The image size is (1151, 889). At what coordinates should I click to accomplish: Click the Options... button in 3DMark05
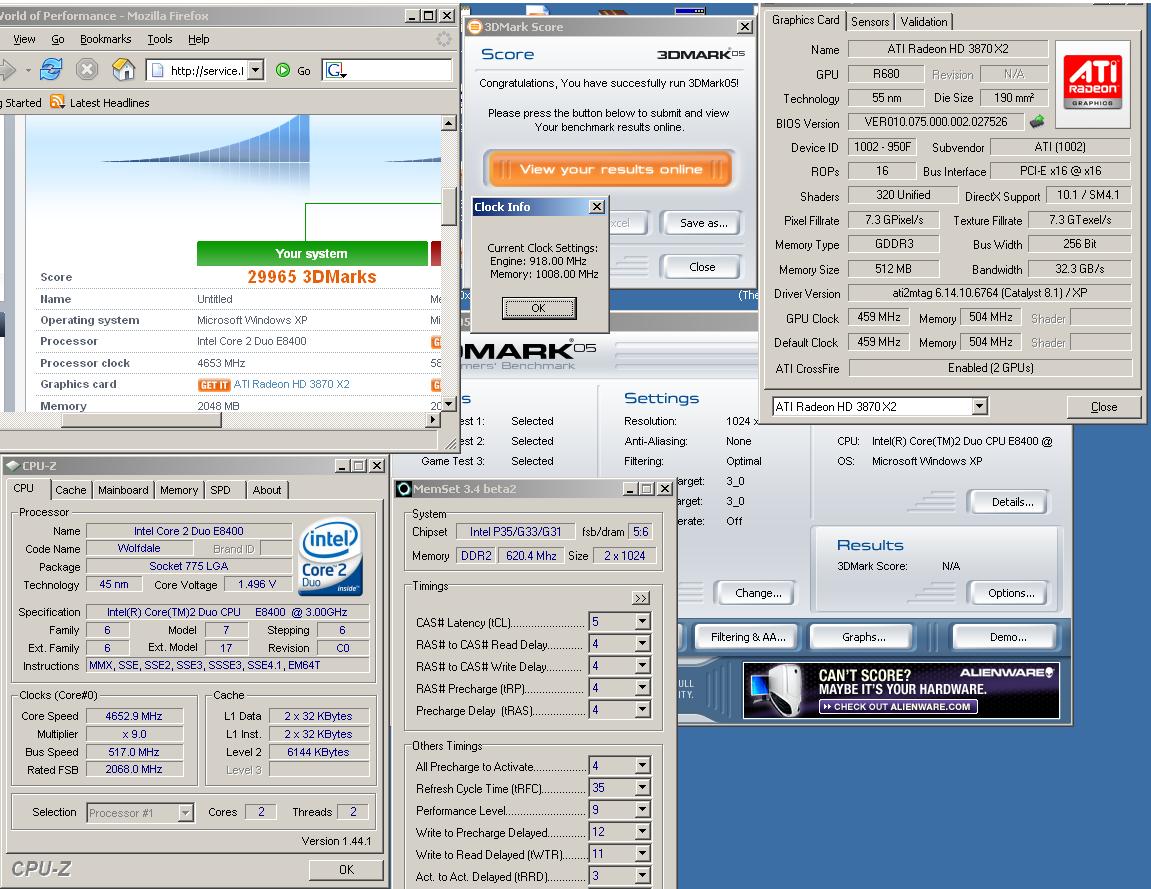(1011, 593)
